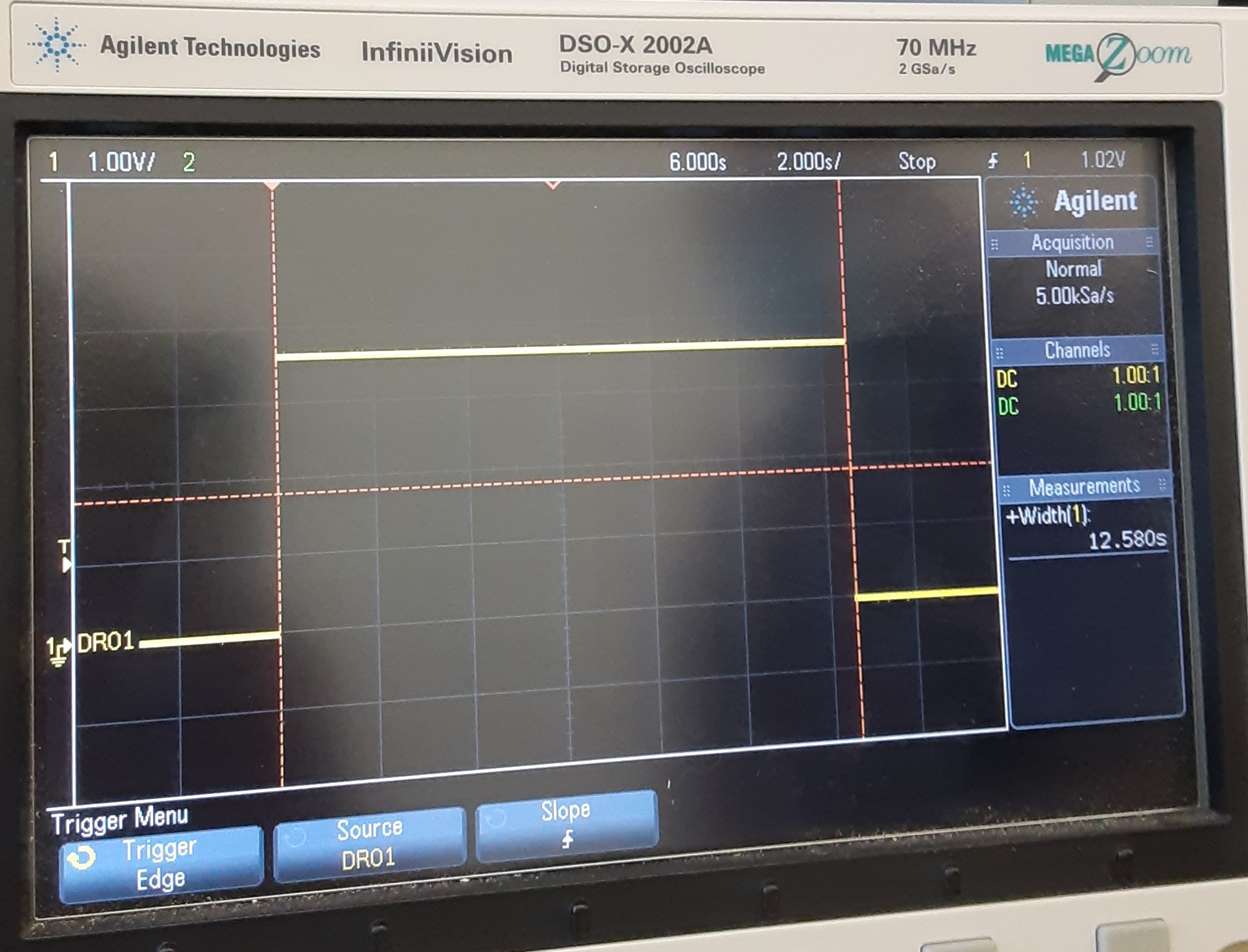
Task: Click the 2.000s/ timebase readout
Action: point(808,162)
